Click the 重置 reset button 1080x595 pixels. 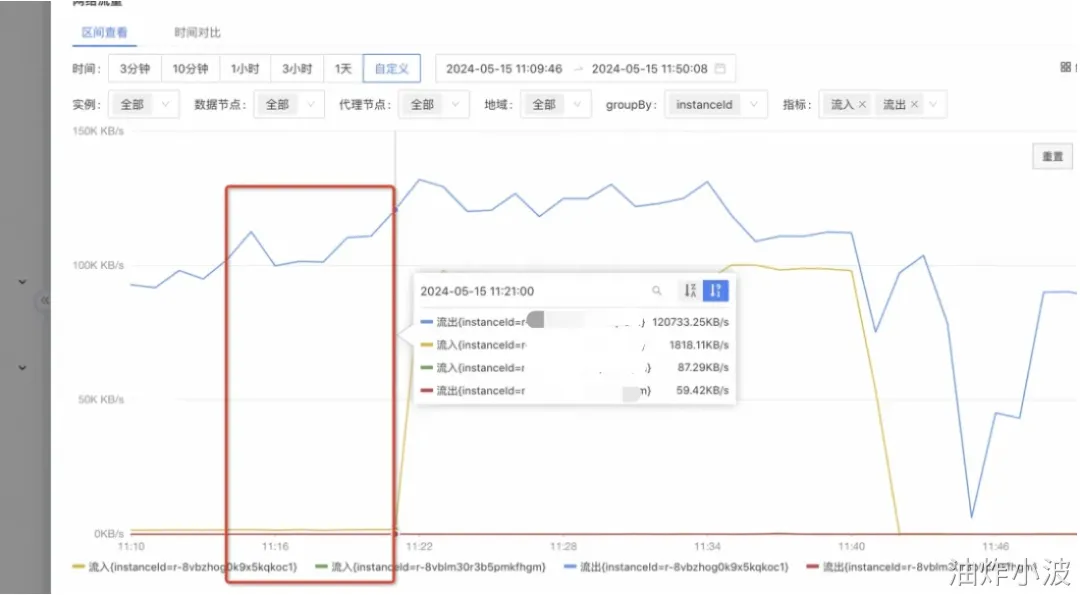tap(1052, 156)
